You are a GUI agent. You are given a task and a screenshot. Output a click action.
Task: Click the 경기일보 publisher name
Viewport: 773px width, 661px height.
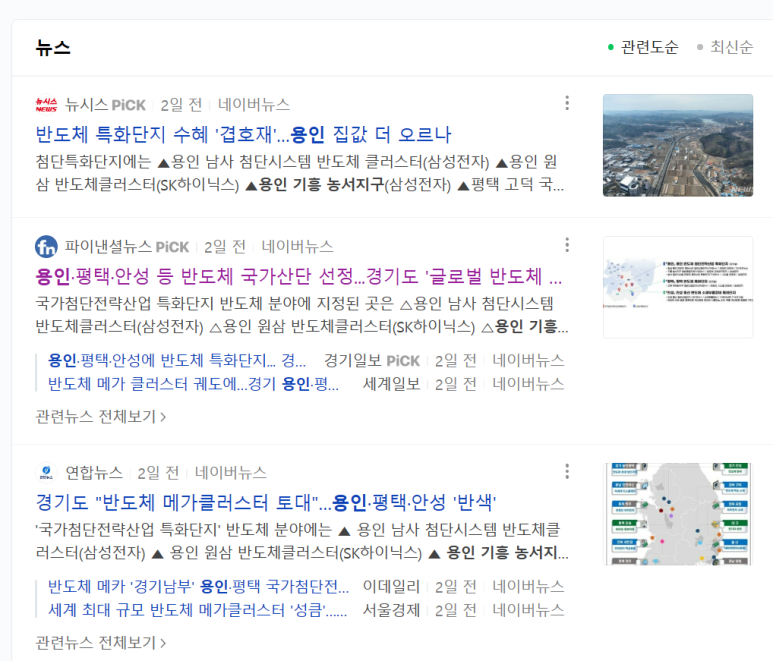(x=352, y=360)
